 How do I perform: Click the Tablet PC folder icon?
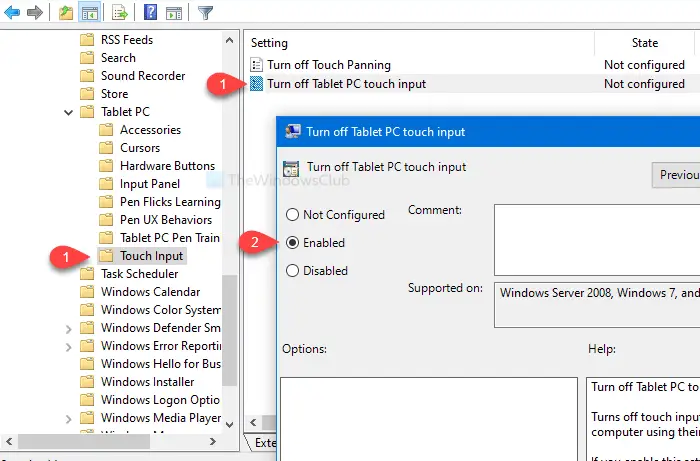coord(87,112)
